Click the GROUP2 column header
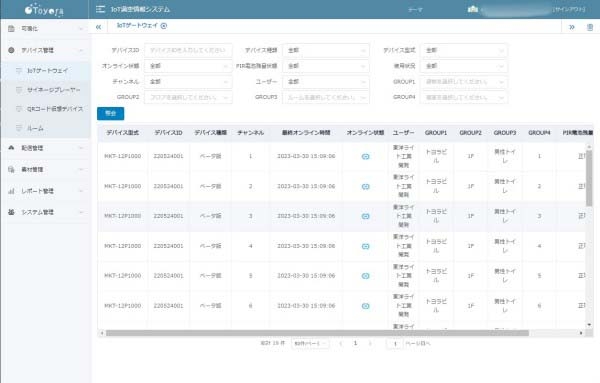The image size is (600, 383). [470, 133]
